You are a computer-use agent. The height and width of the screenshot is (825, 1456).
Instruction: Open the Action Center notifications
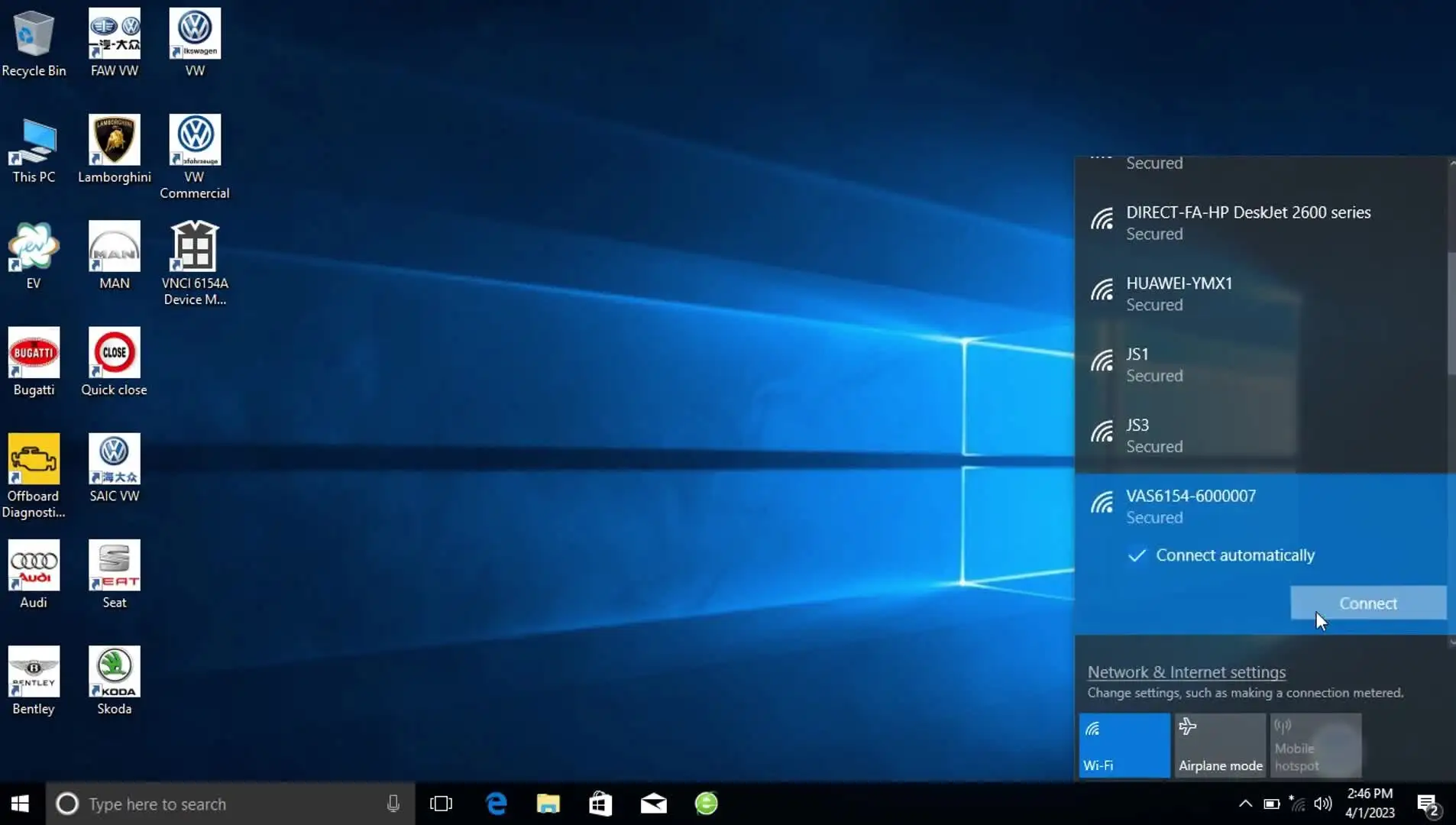(1428, 804)
